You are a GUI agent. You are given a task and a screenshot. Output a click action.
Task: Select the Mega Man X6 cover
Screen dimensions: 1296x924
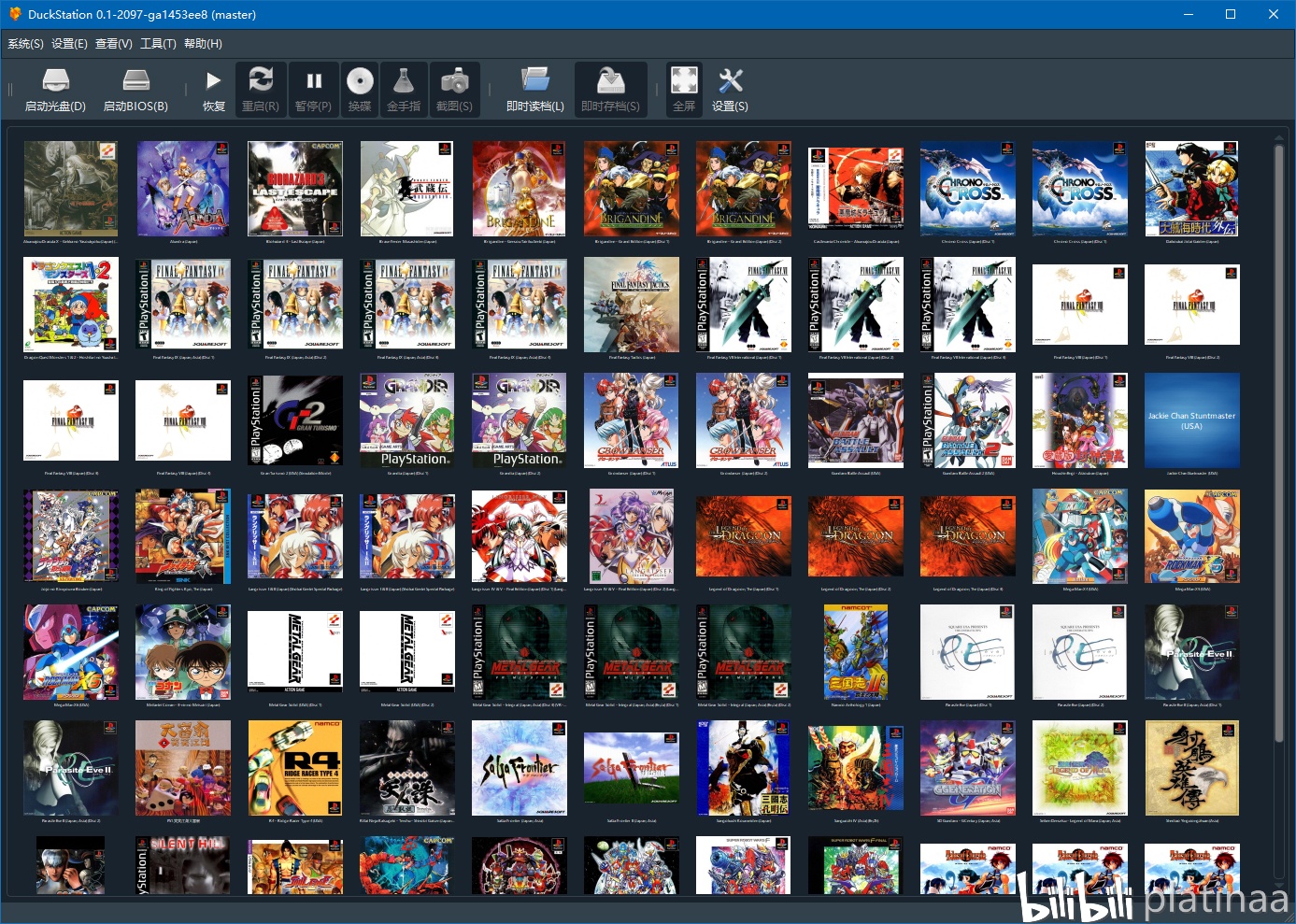pos(71,652)
